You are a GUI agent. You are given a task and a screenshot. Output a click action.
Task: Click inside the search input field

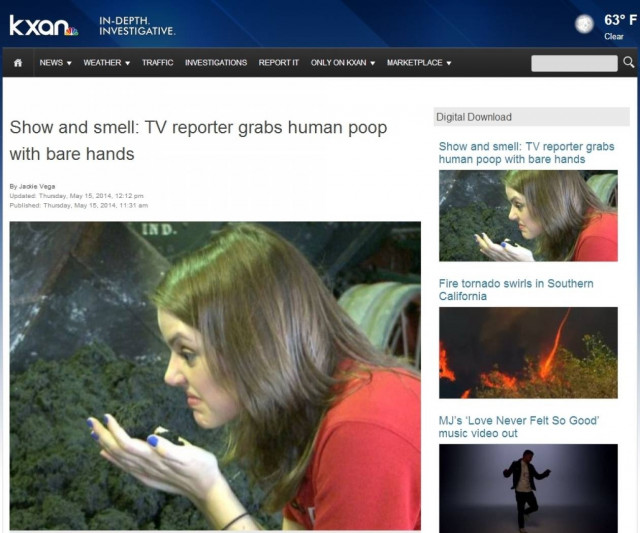(x=574, y=63)
